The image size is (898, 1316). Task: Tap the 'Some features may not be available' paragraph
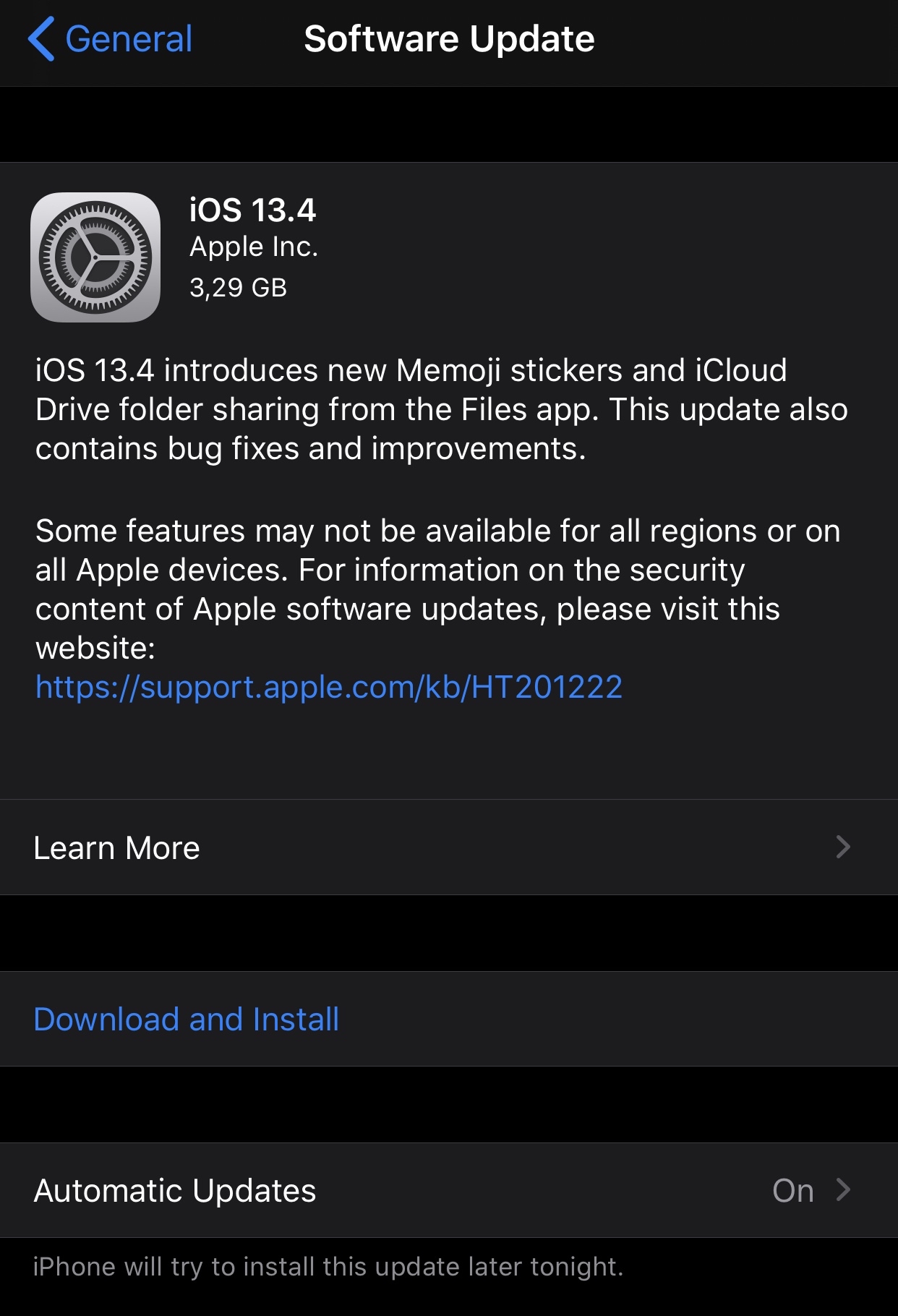pos(438,589)
